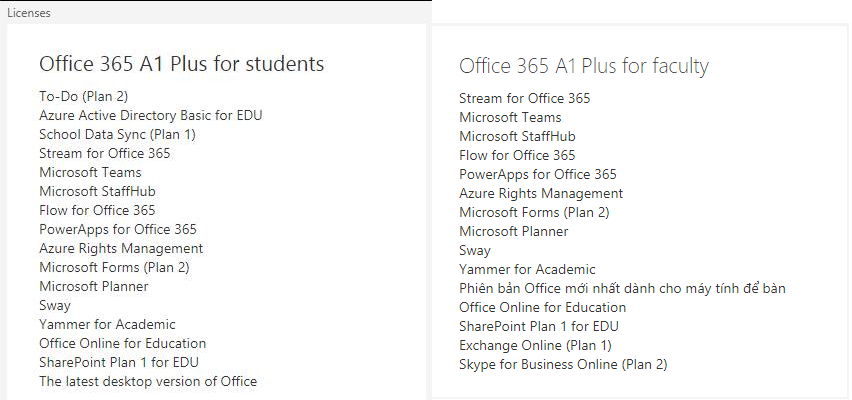Click the Licenses section label

tap(29, 13)
